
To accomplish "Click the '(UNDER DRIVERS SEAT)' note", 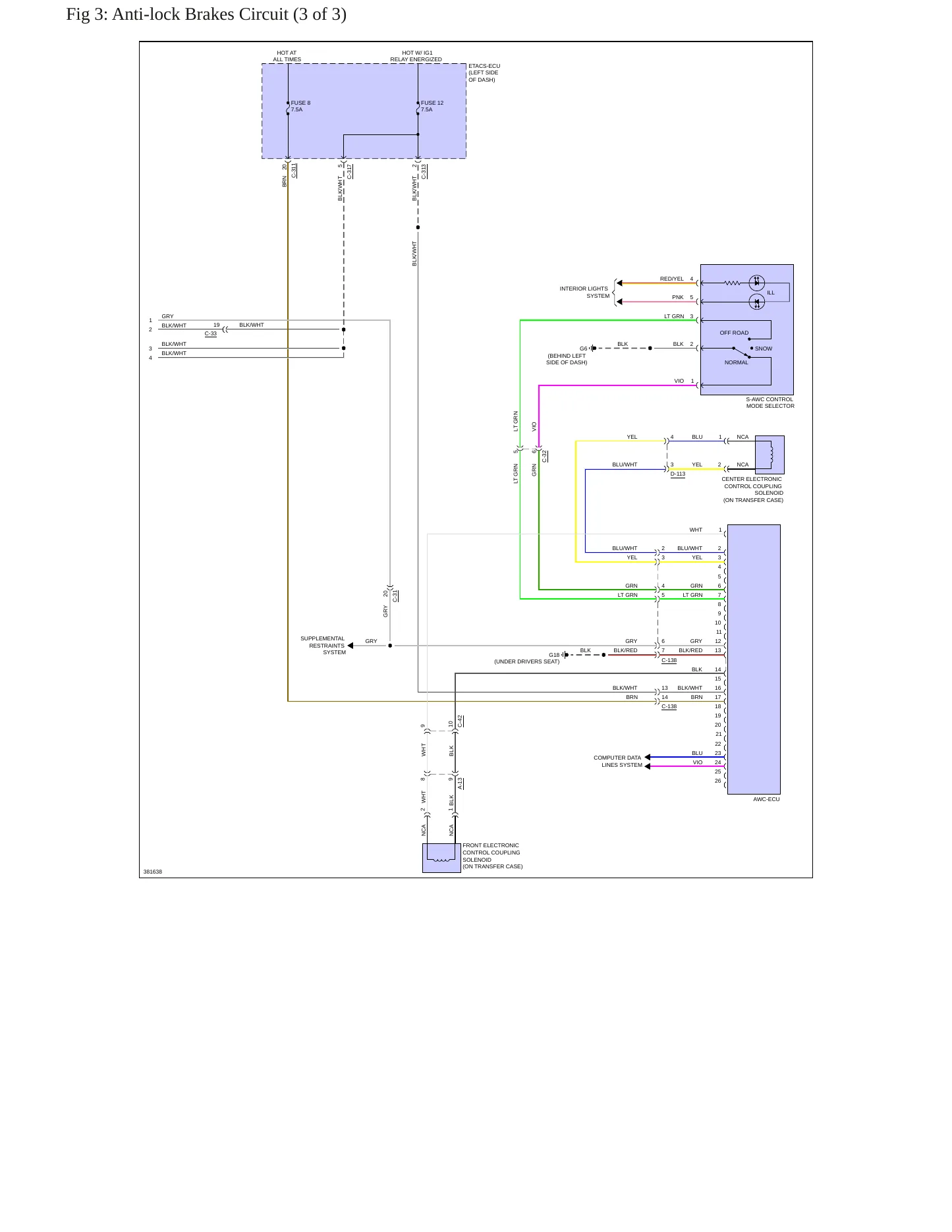I will click(x=527, y=661).
